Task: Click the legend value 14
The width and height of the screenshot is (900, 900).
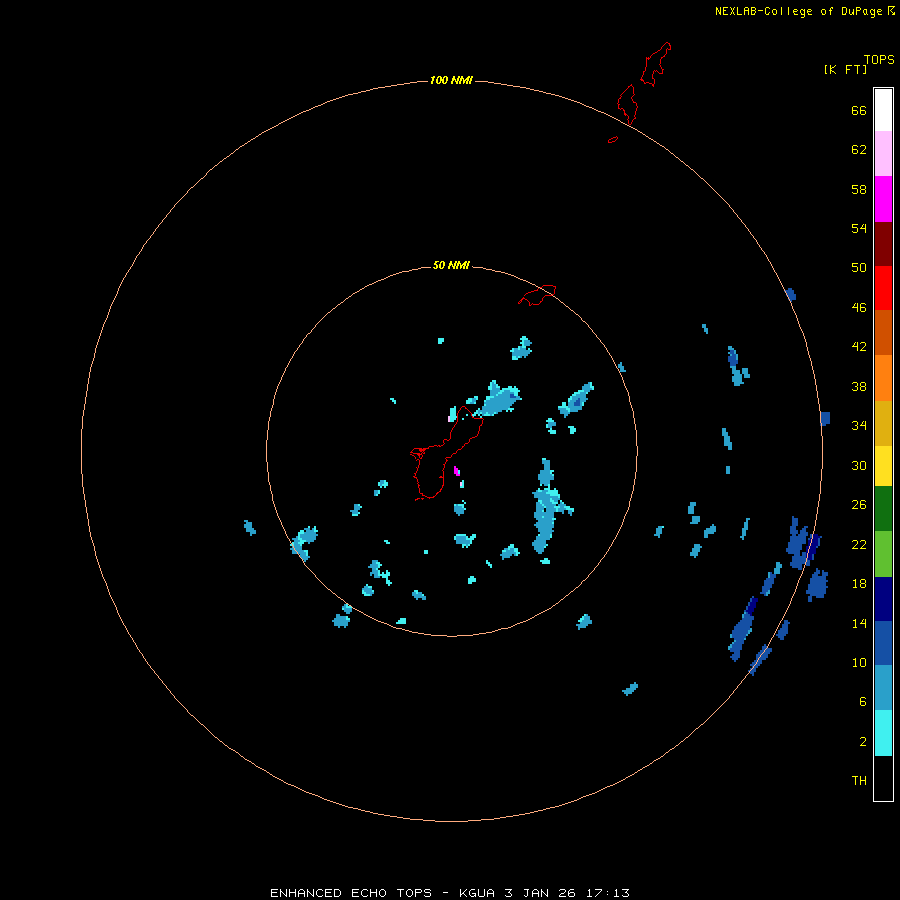Action: coord(859,623)
